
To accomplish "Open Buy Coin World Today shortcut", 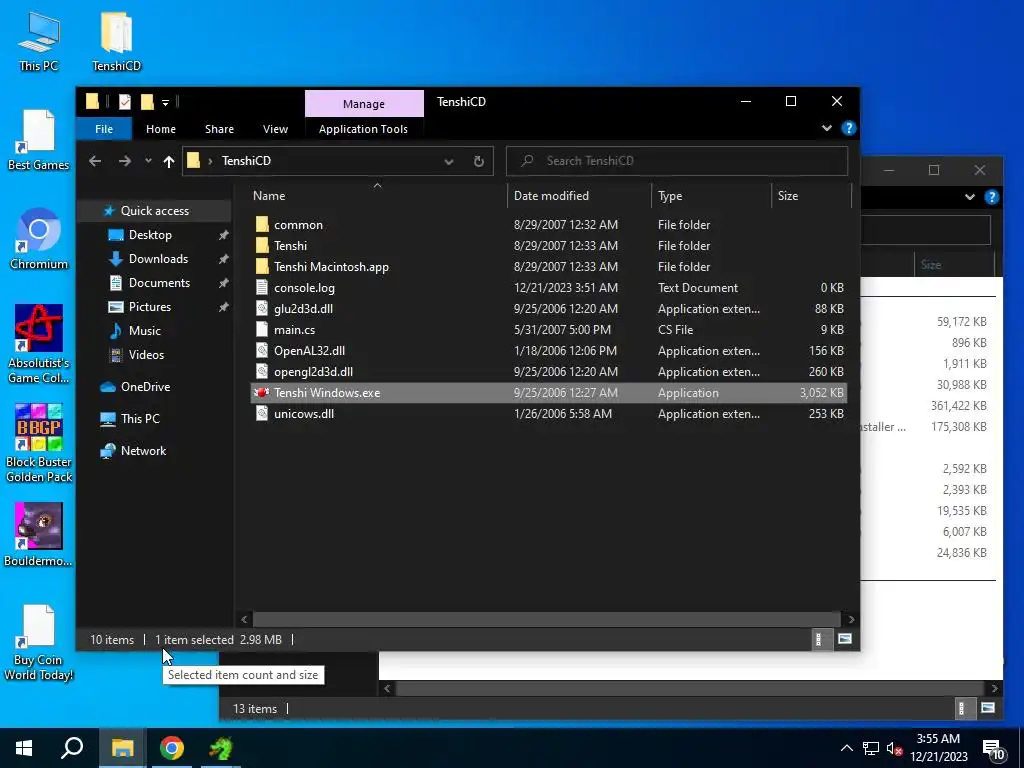I will click(x=39, y=643).
